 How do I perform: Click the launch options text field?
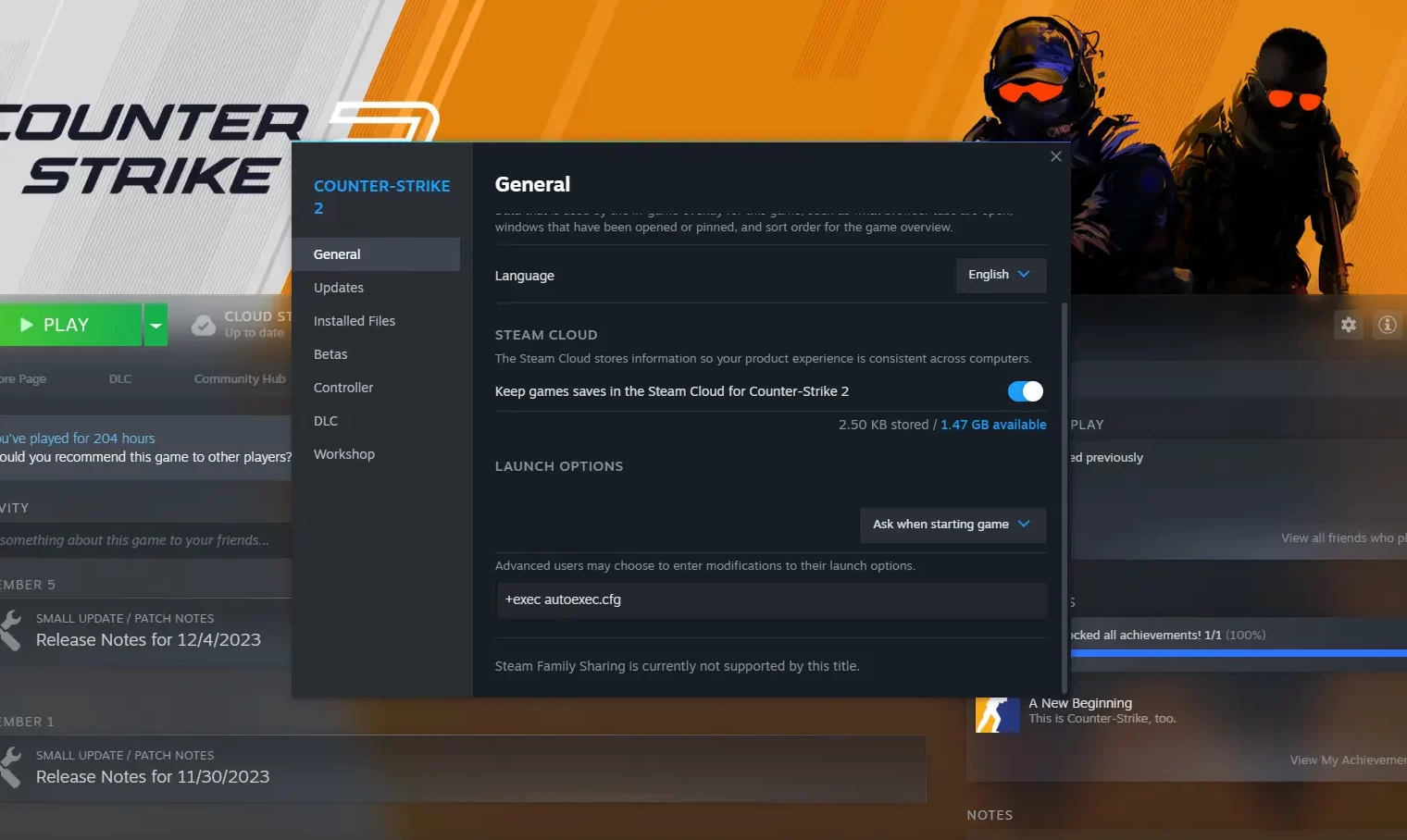click(771, 600)
